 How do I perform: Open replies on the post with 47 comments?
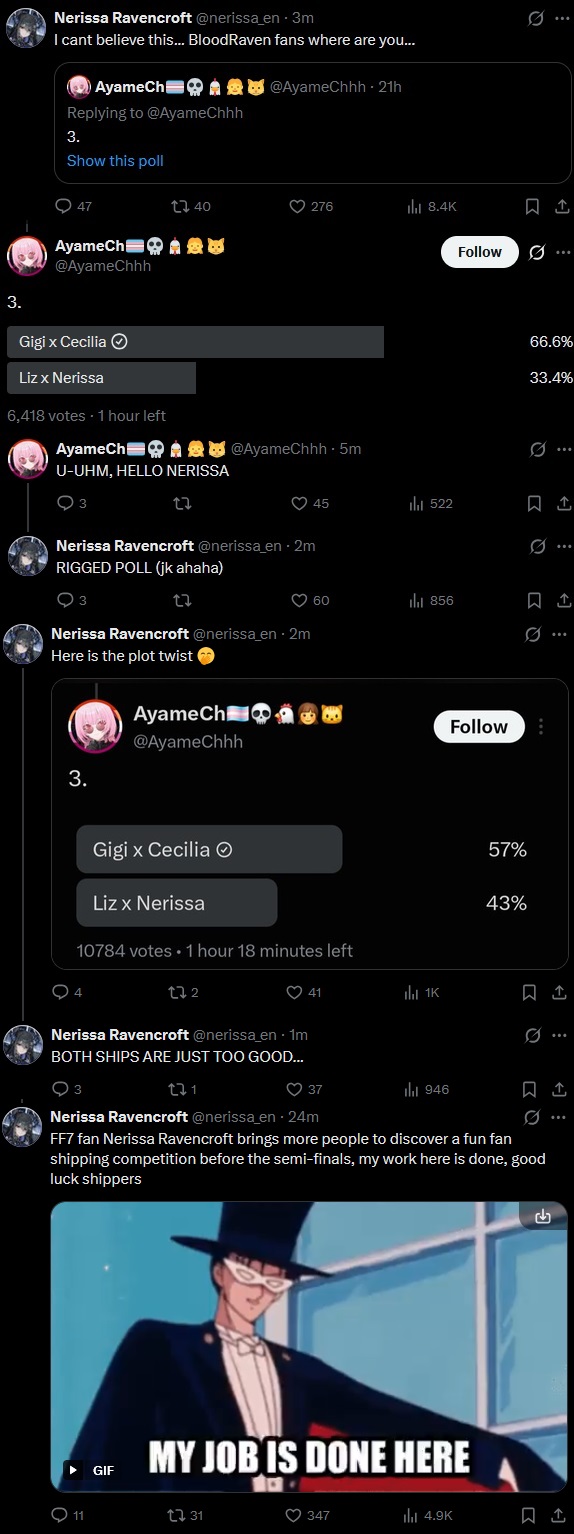(74, 206)
